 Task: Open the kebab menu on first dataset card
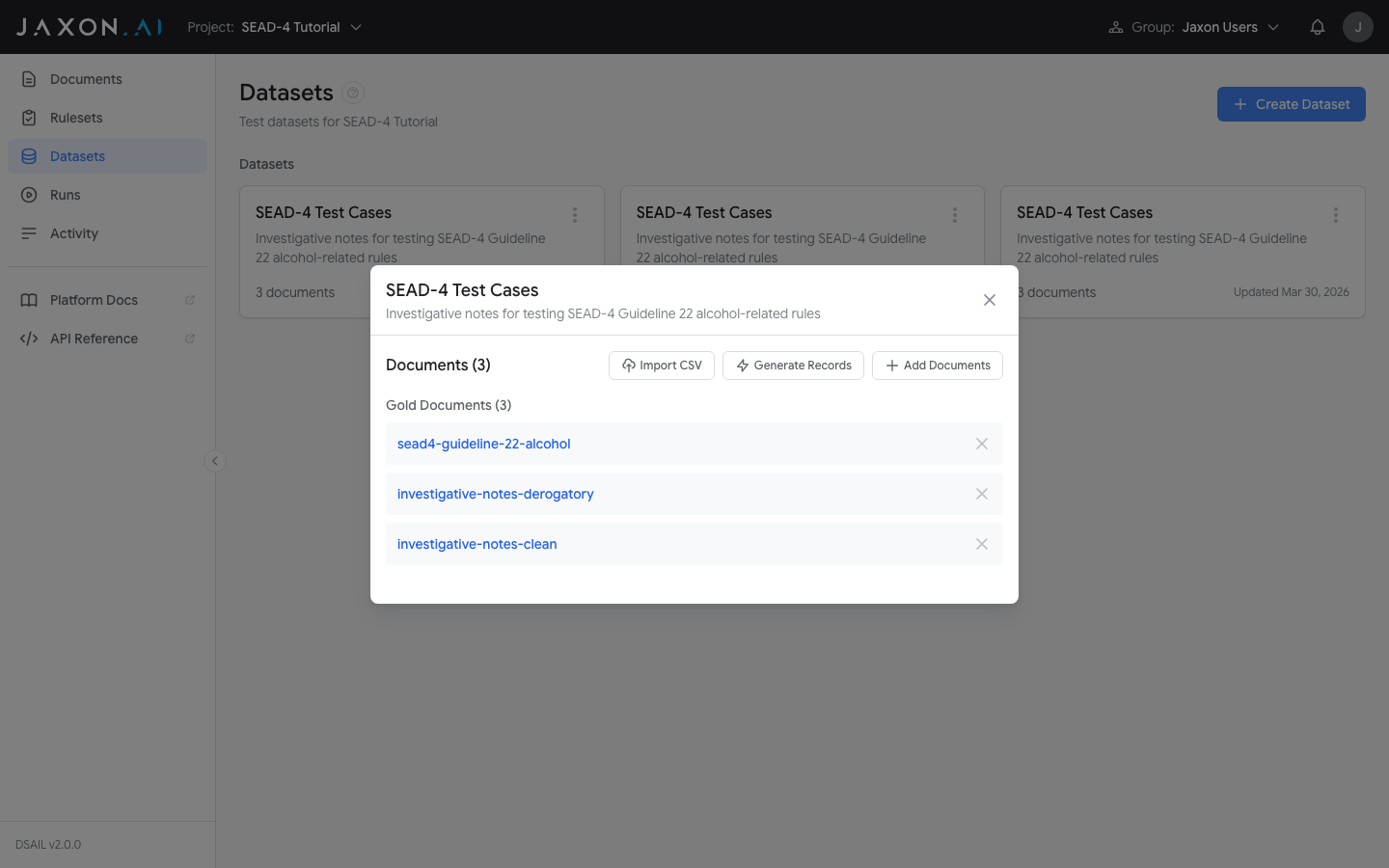point(575,214)
